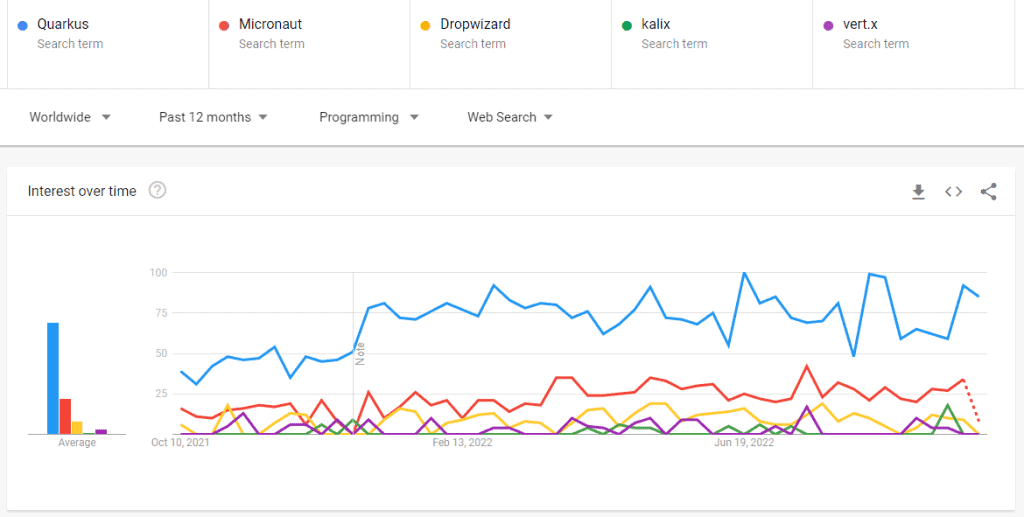Open the Web Search type dropdown
Viewport: 1024px width, 517px height.
pos(510,117)
